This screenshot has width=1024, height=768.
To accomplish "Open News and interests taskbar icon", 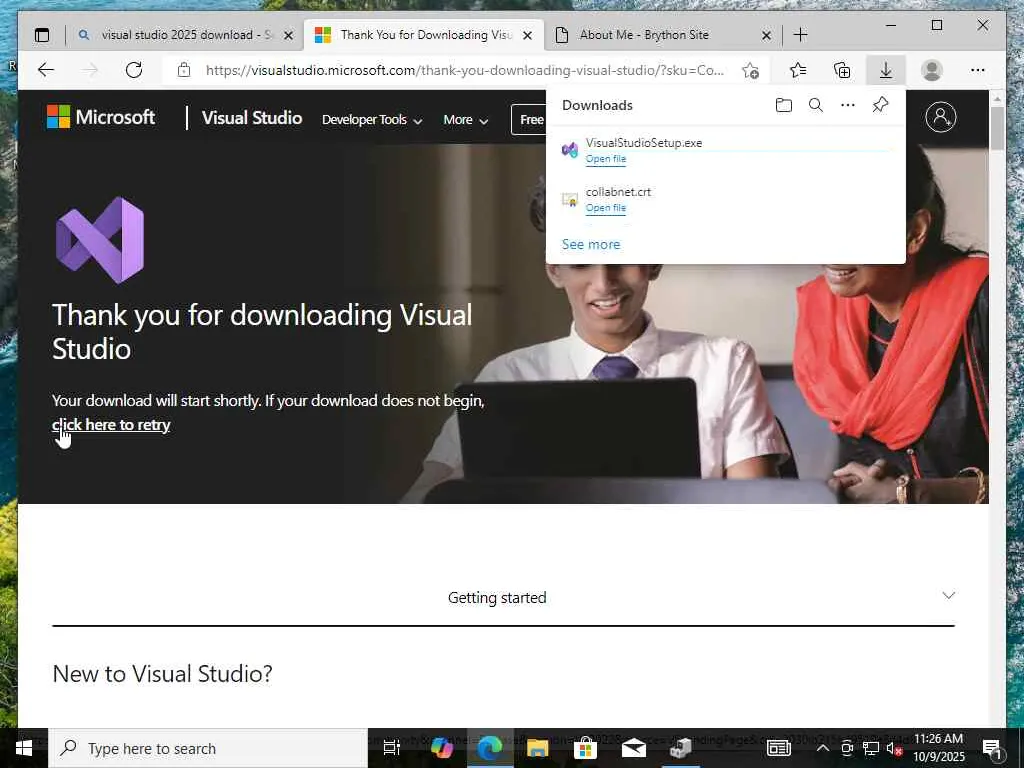I will [x=778, y=748].
